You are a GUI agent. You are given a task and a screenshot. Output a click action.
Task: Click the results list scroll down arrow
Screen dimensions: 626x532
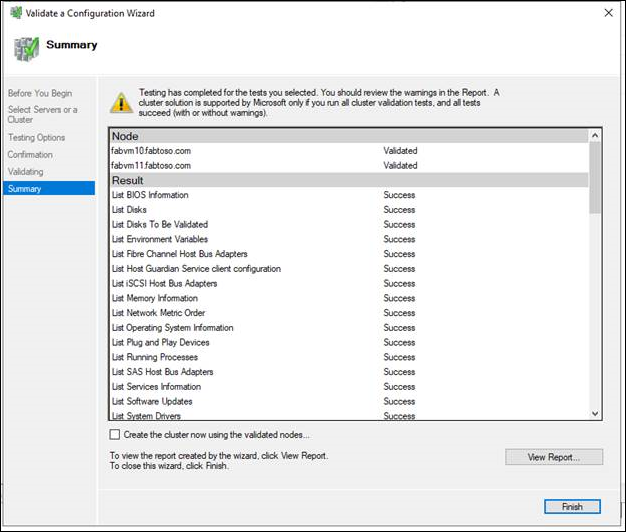click(x=596, y=412)
